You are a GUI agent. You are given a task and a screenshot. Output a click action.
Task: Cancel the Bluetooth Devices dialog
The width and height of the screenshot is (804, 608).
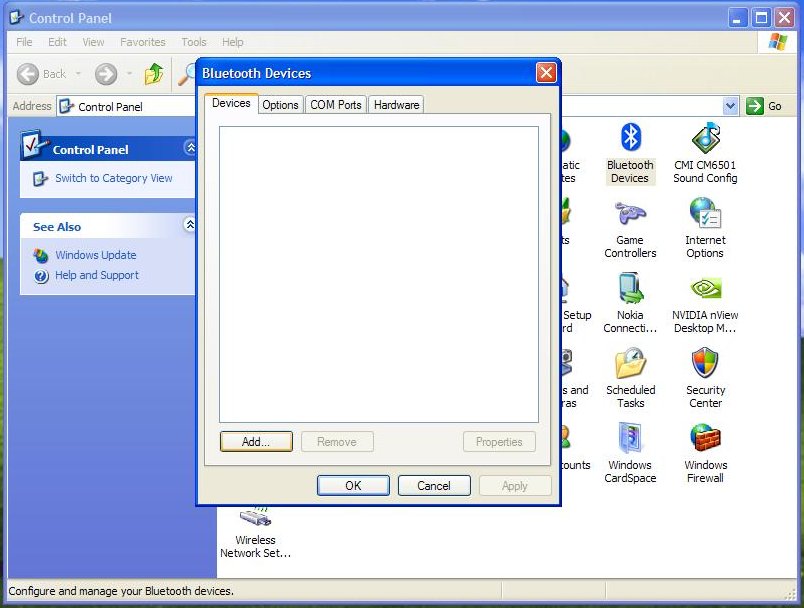(x=434, y=486)
